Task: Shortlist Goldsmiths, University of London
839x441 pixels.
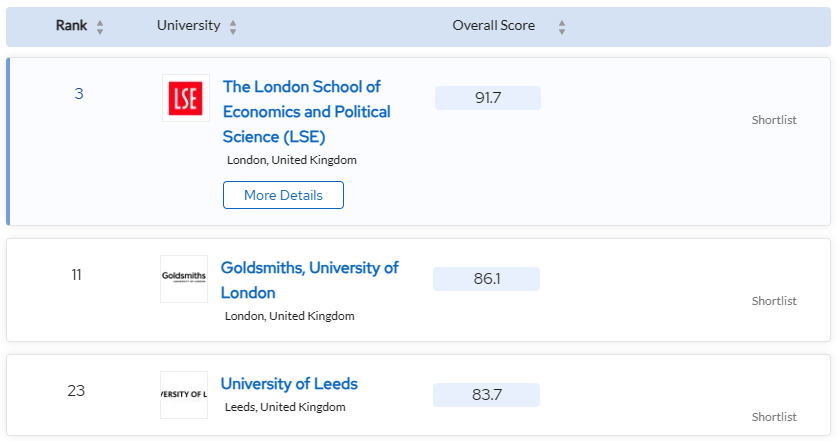Action: tap(774, 301)
